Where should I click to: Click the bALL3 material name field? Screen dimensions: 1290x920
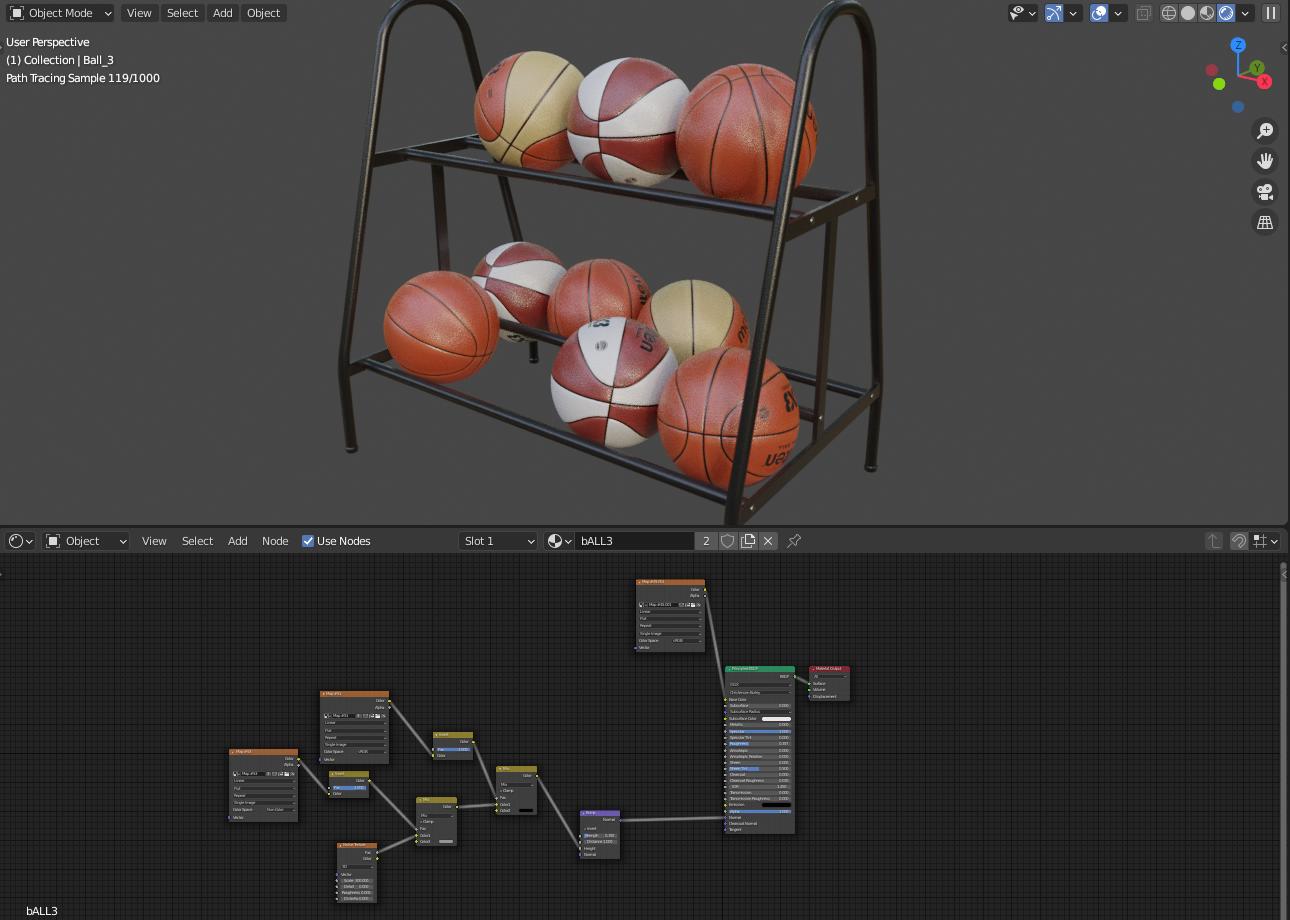(x=634, y=541)
